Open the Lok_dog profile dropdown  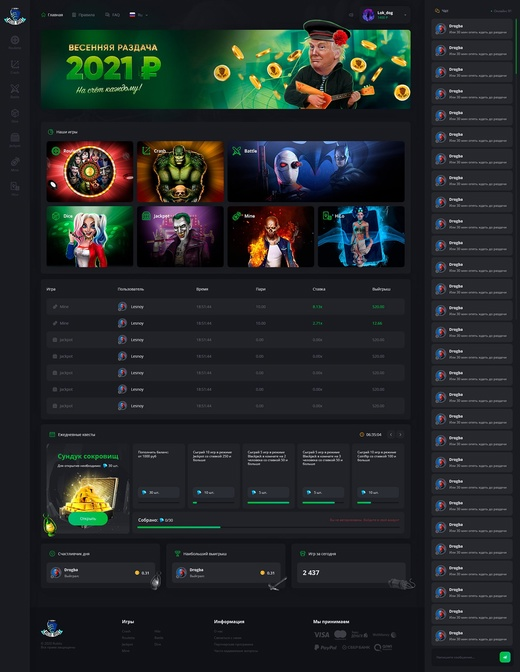[x=385, y=15]
